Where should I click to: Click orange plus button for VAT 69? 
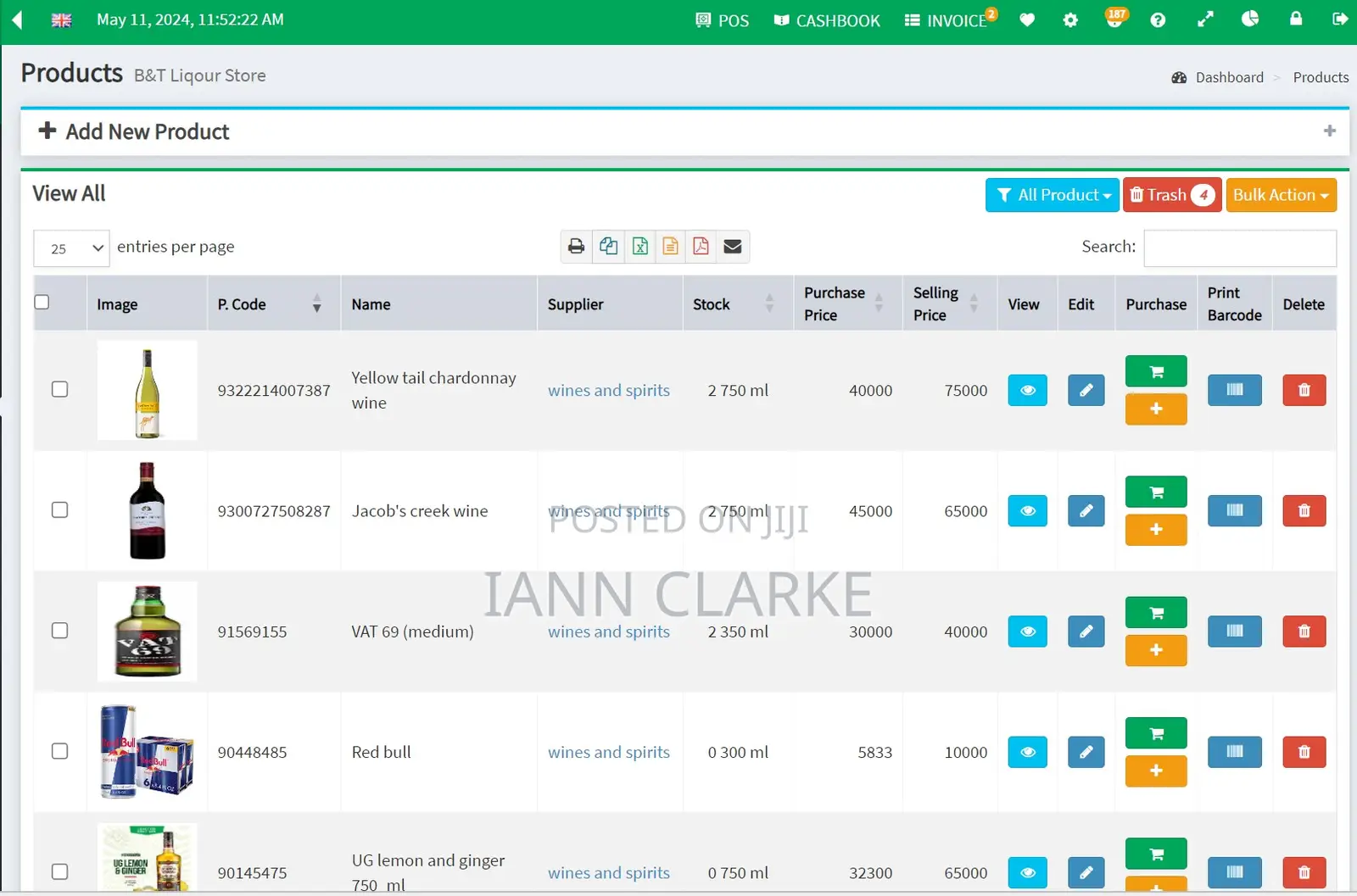1156,650
